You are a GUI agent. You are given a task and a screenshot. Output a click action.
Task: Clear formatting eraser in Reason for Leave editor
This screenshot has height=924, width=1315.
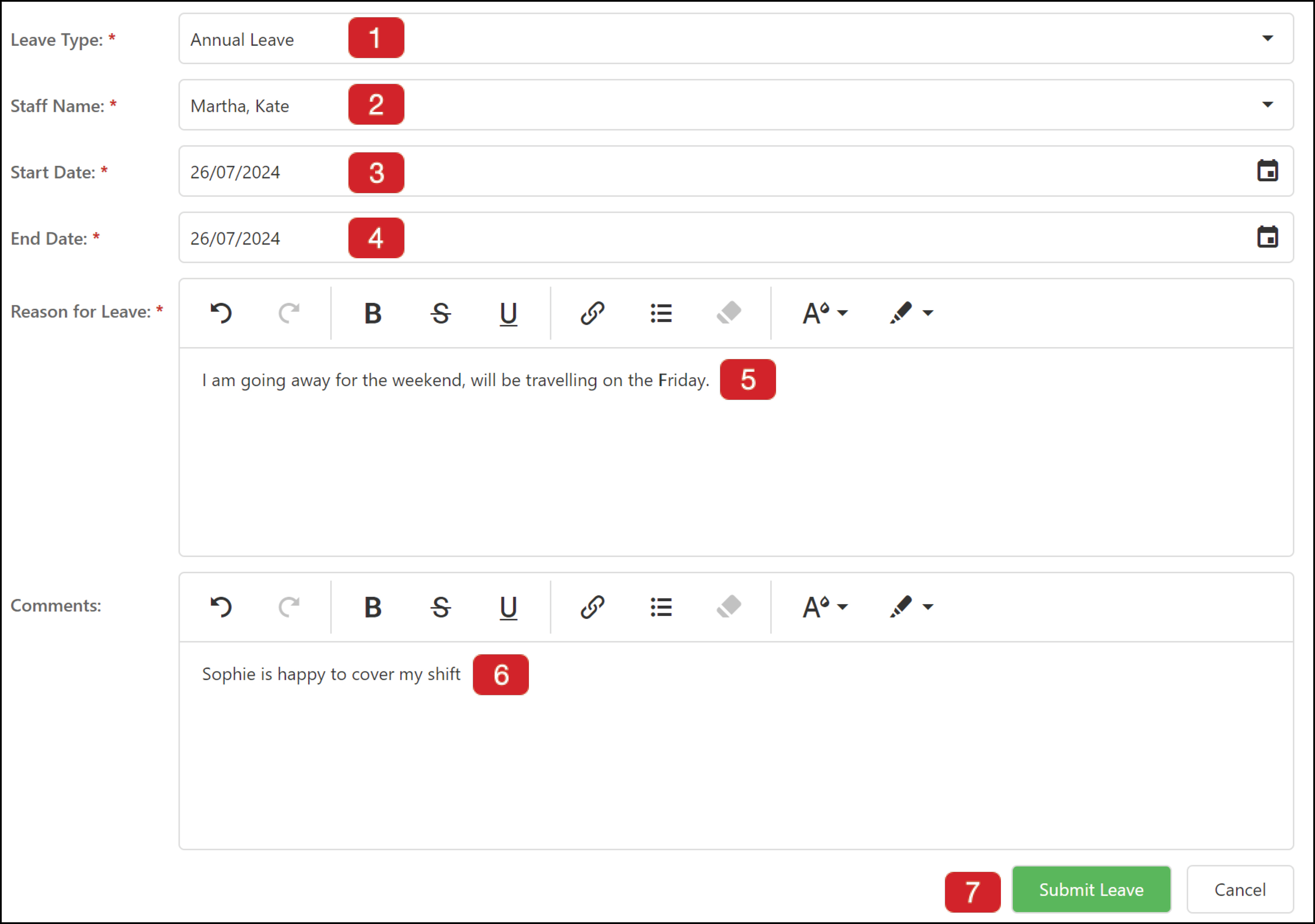coord(729,312)
